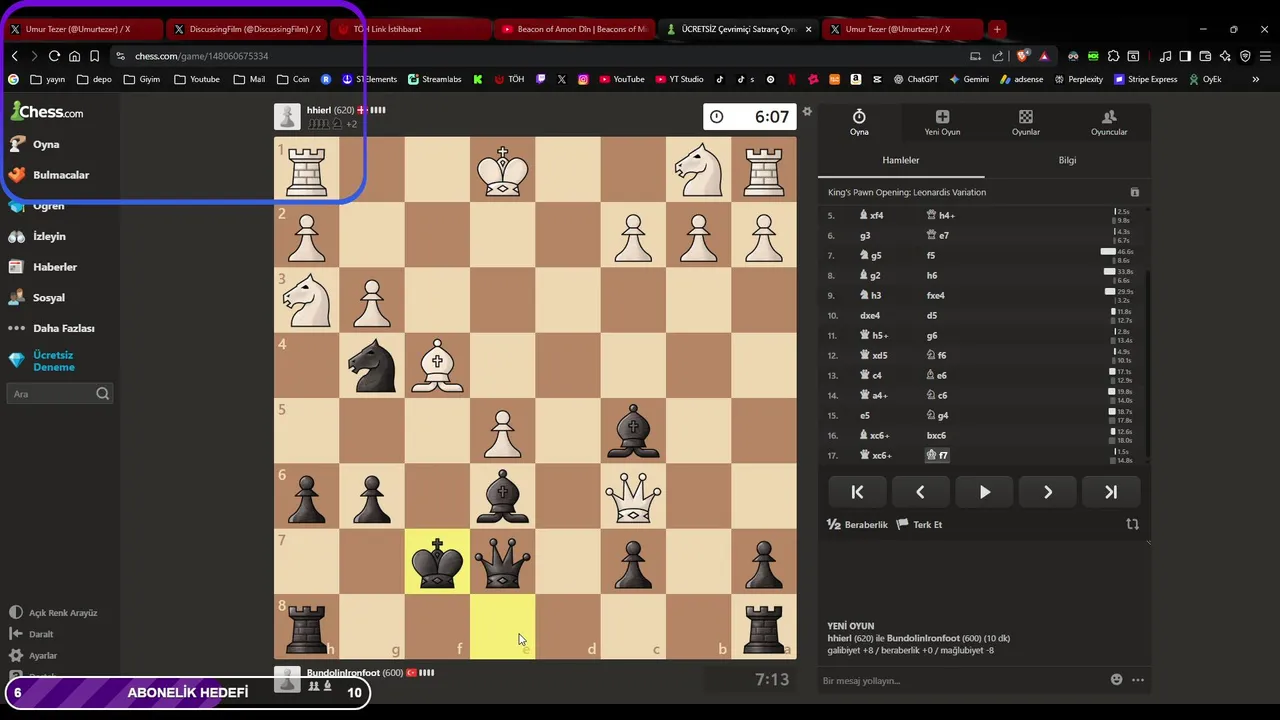
Task: Toggle Açık Renk Arayüz light theme
Action: pyautogui.click(x=53, y=613)
